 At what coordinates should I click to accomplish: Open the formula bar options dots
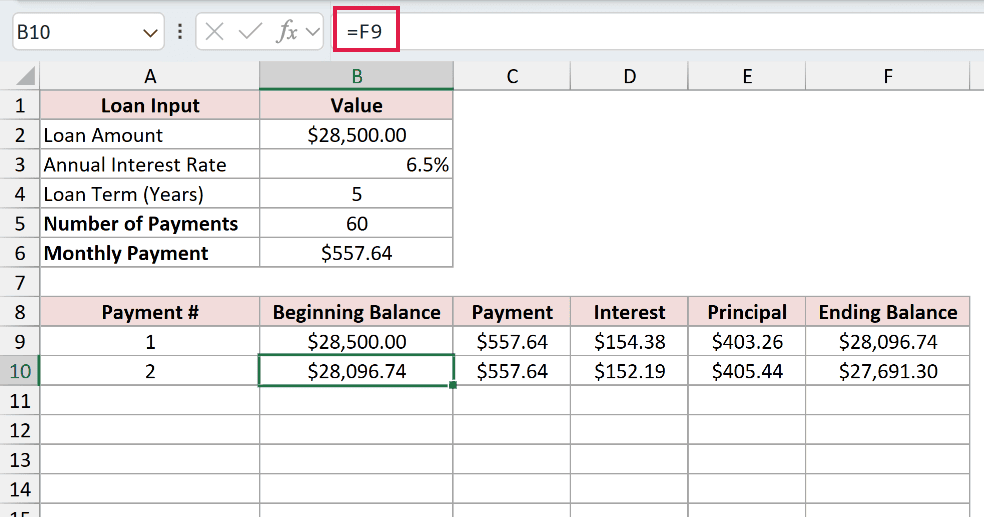(x=180, y=31)
